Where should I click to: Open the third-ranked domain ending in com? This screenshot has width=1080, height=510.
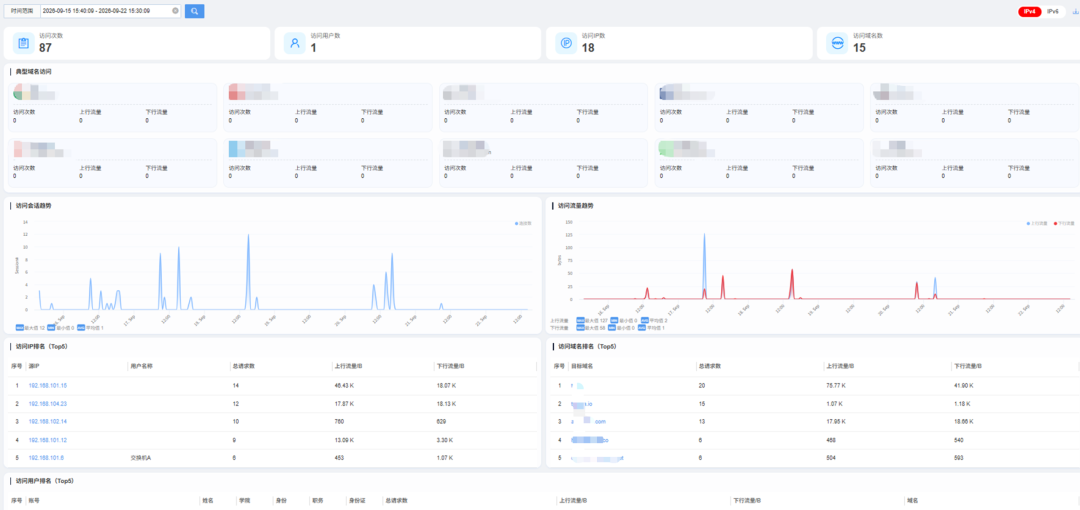tap(588, 421)
